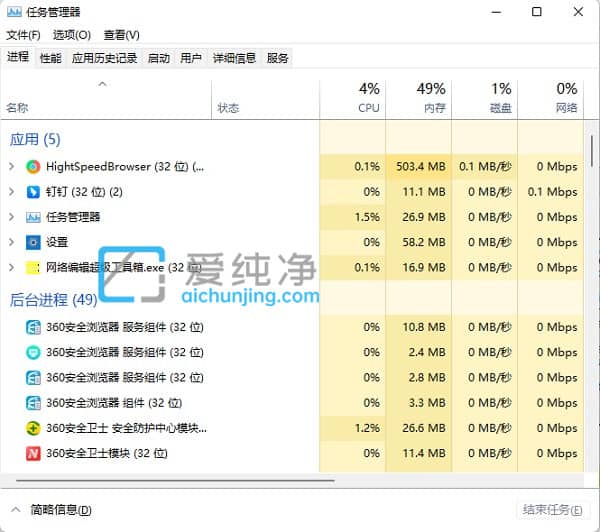This screenshot has width=600, height=532.
Task: Collapse to 简略信息 with the chevron
Action: click(16, 509)
